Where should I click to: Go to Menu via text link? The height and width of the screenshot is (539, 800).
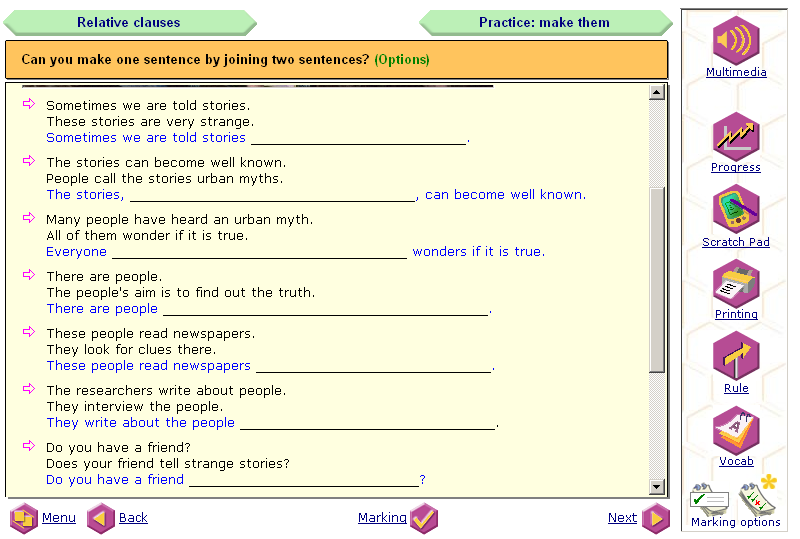[x=59, y=518]
